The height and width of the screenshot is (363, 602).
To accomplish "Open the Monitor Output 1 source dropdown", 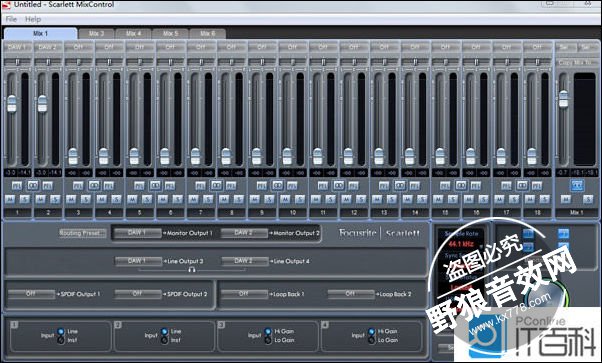I will pyautogui.click(x=137, y=233).
